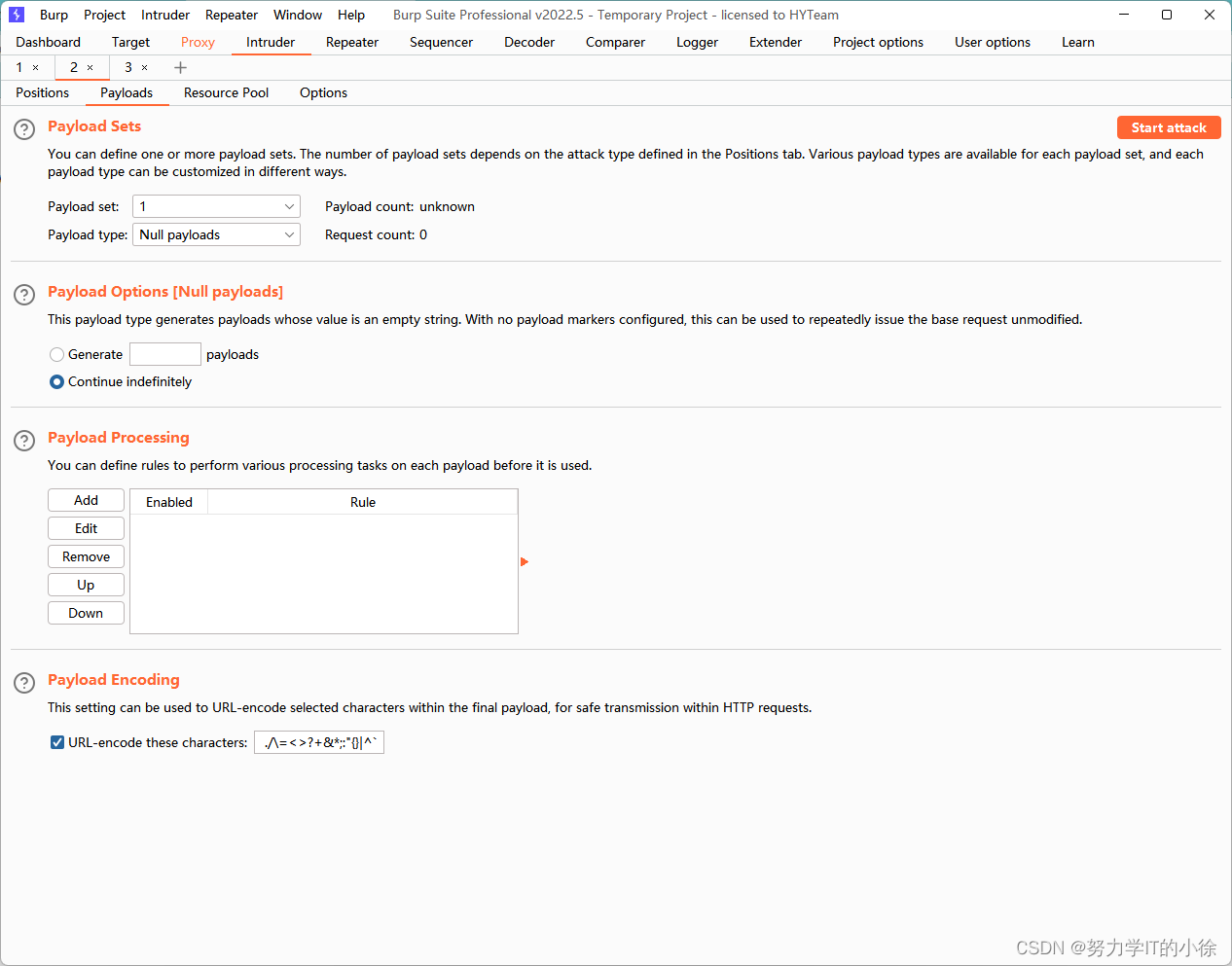Add a new Intruder tab with plus
The height and width of the screenshot is (966, 1232).
click(x=180, y=68)
